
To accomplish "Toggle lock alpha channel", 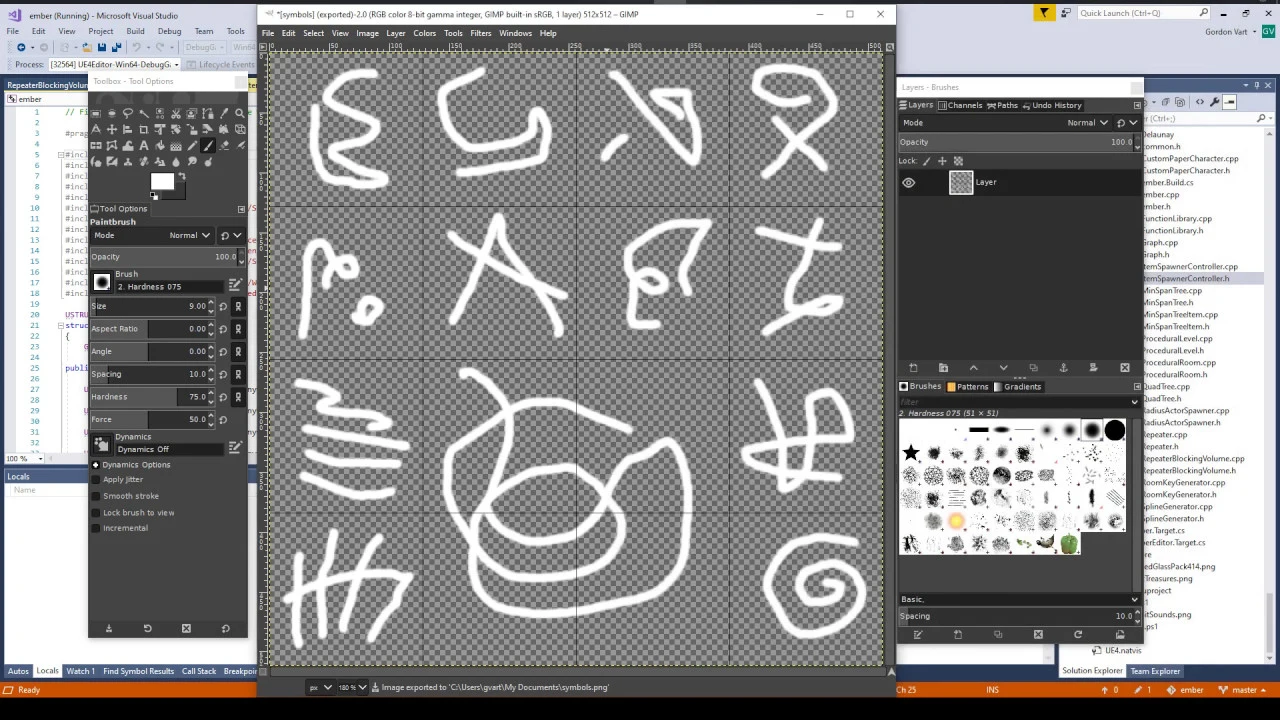I will (x=958, y=161).
